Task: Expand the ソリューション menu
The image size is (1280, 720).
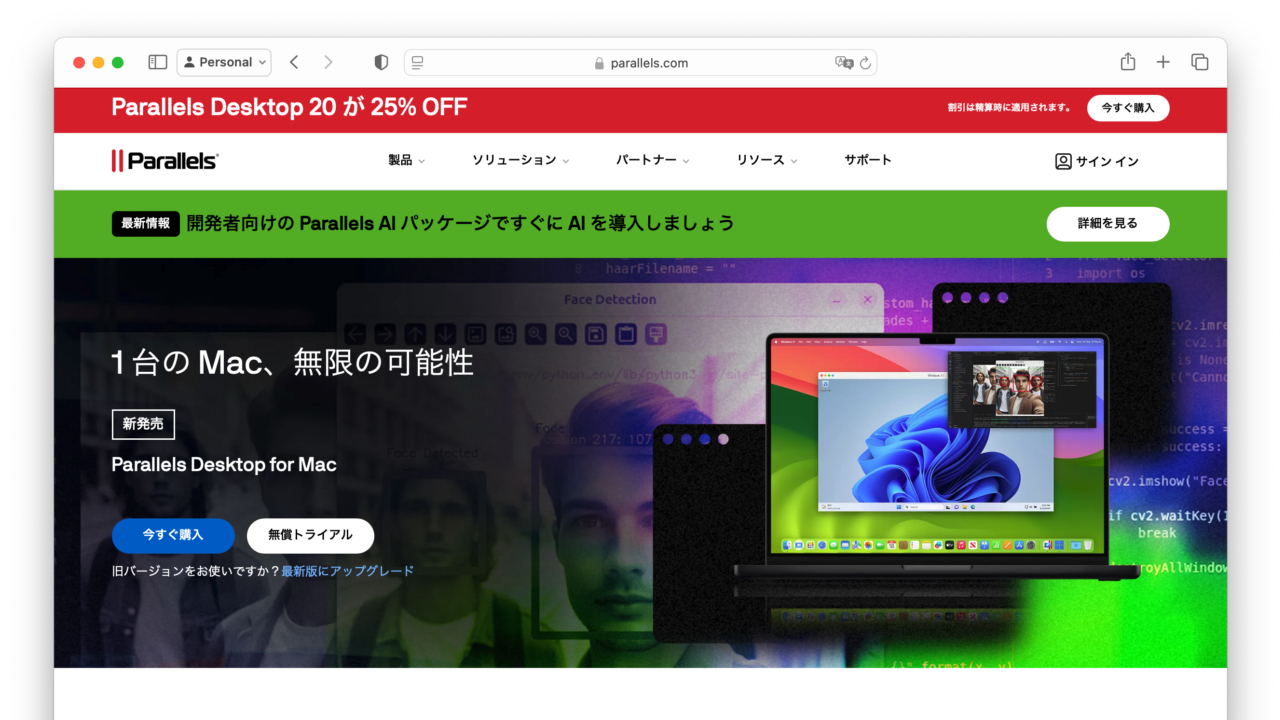Action: point(521,160)
